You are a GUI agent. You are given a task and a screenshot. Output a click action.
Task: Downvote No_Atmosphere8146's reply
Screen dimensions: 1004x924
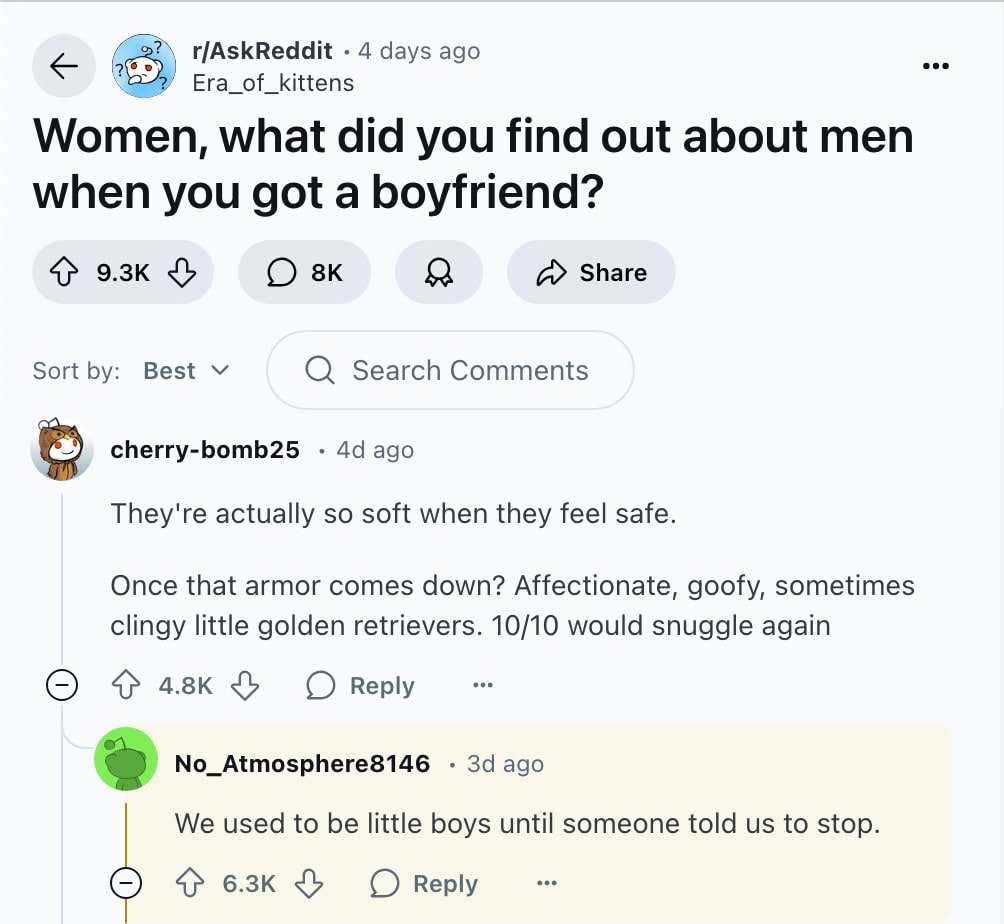pos(309,884)
